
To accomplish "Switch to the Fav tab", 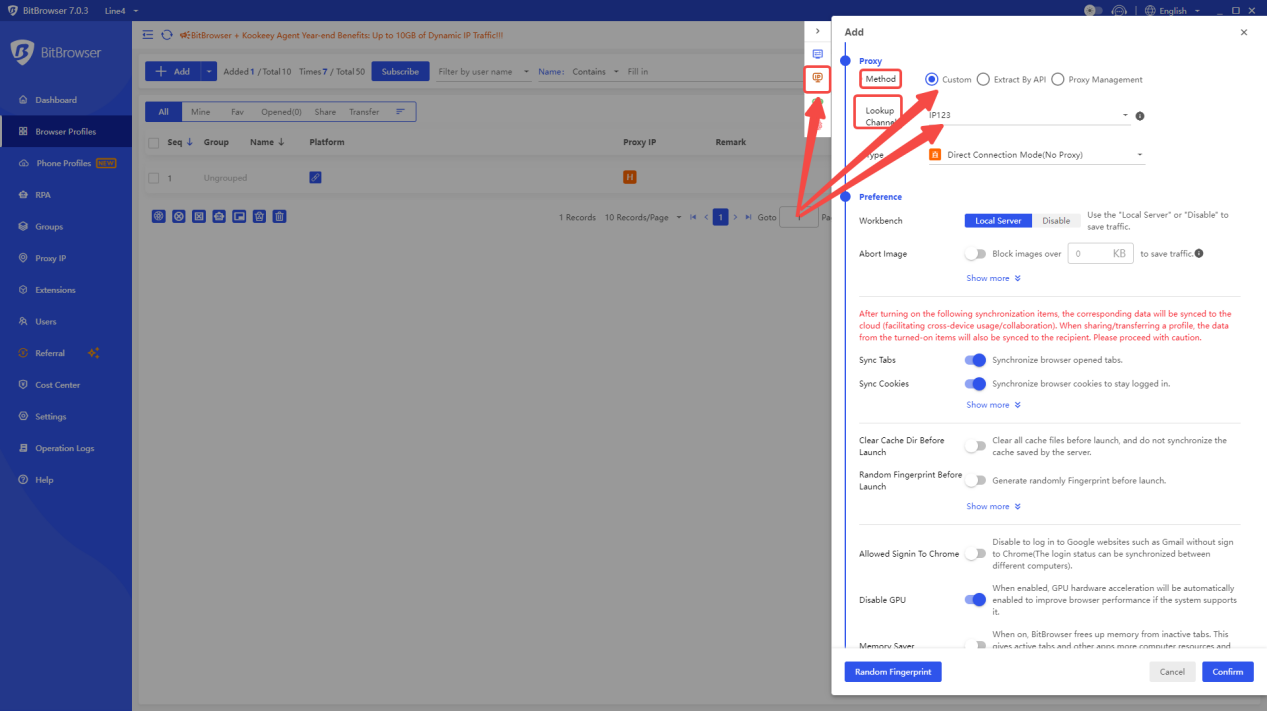I will (x=237, y=112).
